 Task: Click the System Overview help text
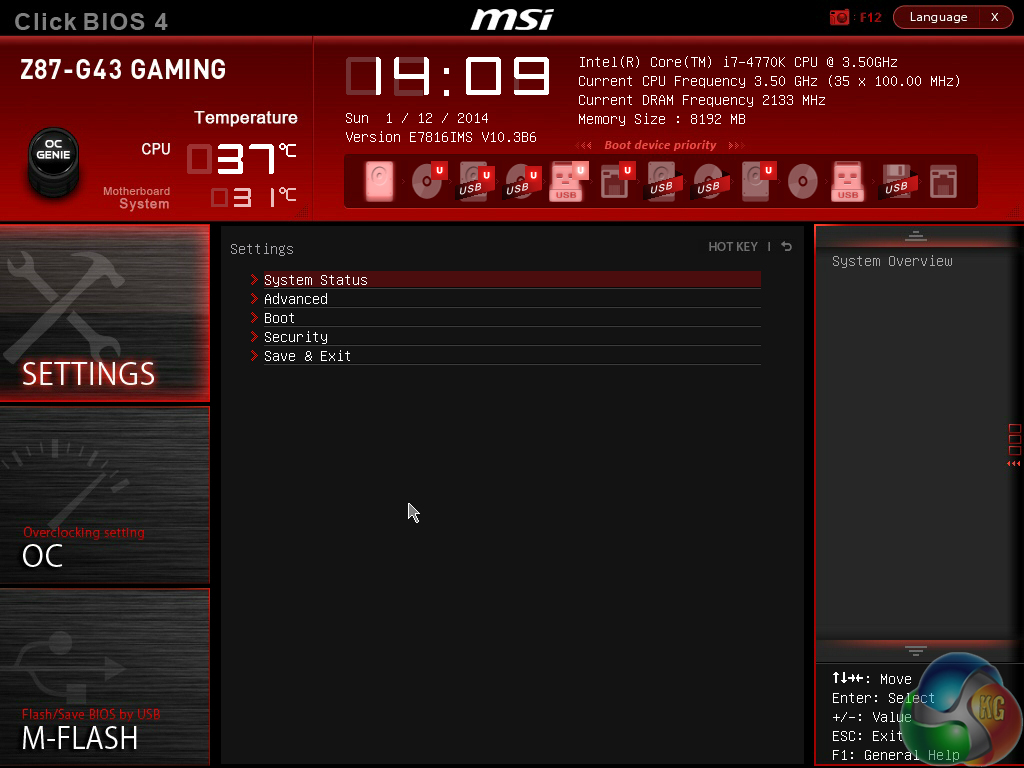click(x=892, y=261)
